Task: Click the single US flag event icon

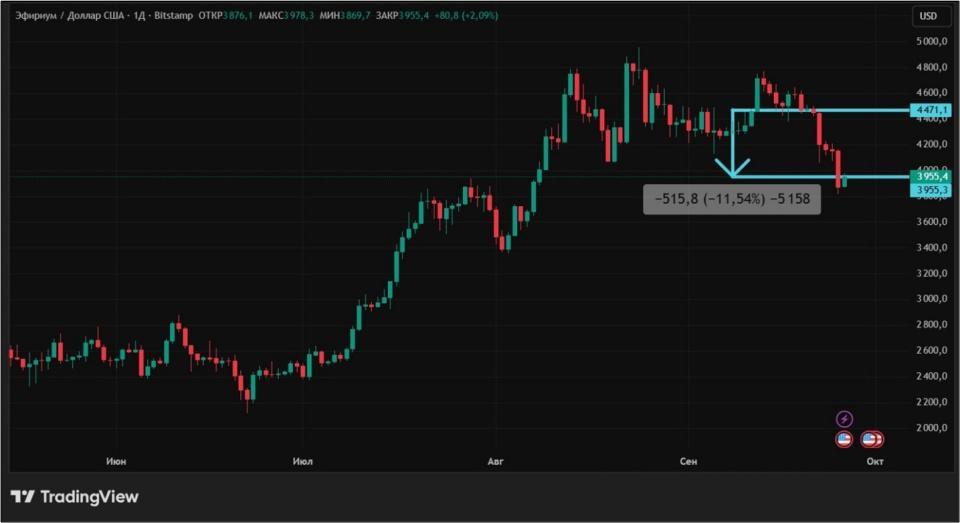Action: tap(844, 439)
